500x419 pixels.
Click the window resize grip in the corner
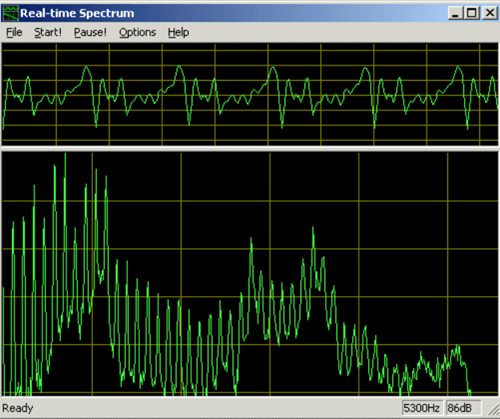[x=493, y=409]
